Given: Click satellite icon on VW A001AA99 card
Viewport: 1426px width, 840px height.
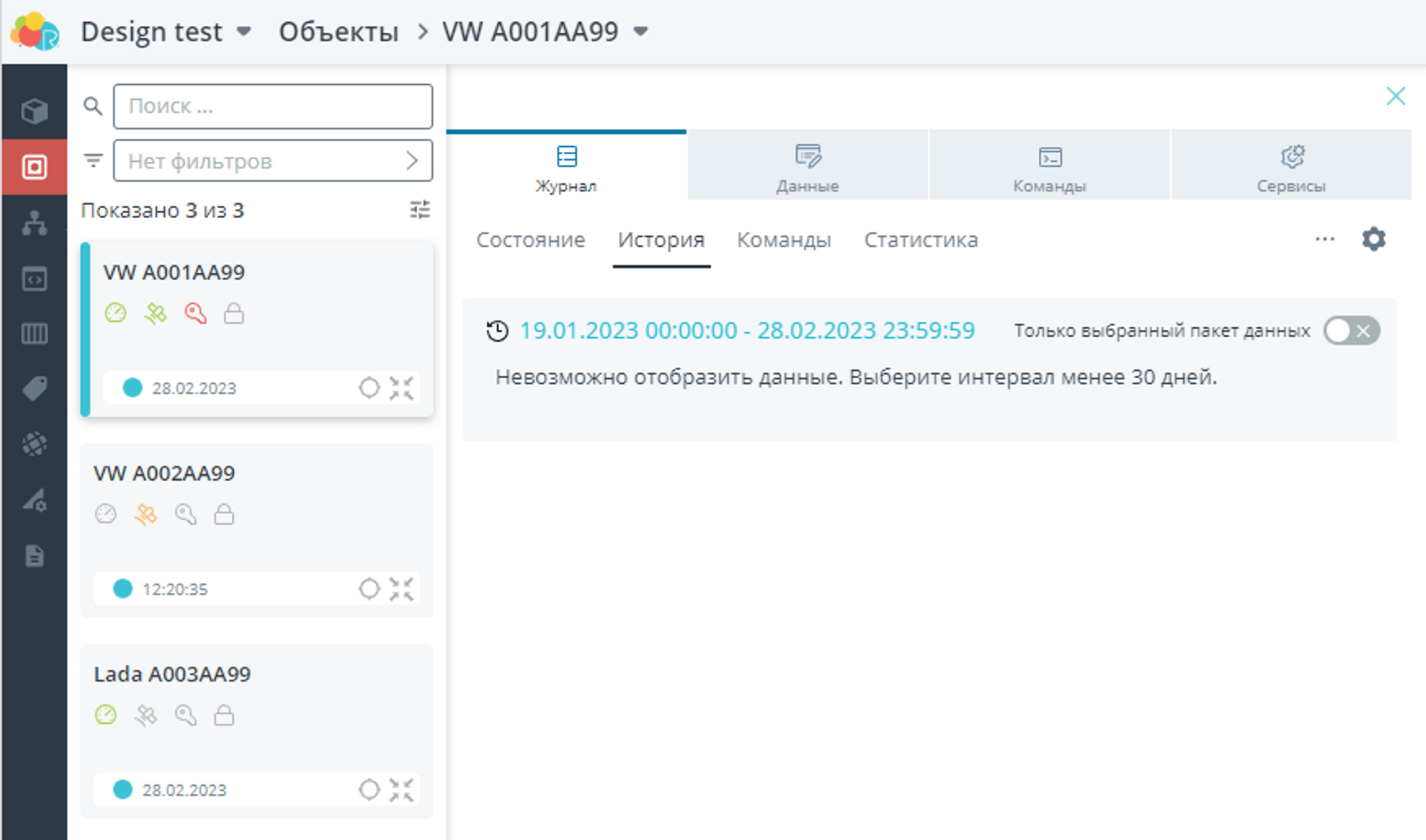Looking at the screenshot, I should pos(155,313).
